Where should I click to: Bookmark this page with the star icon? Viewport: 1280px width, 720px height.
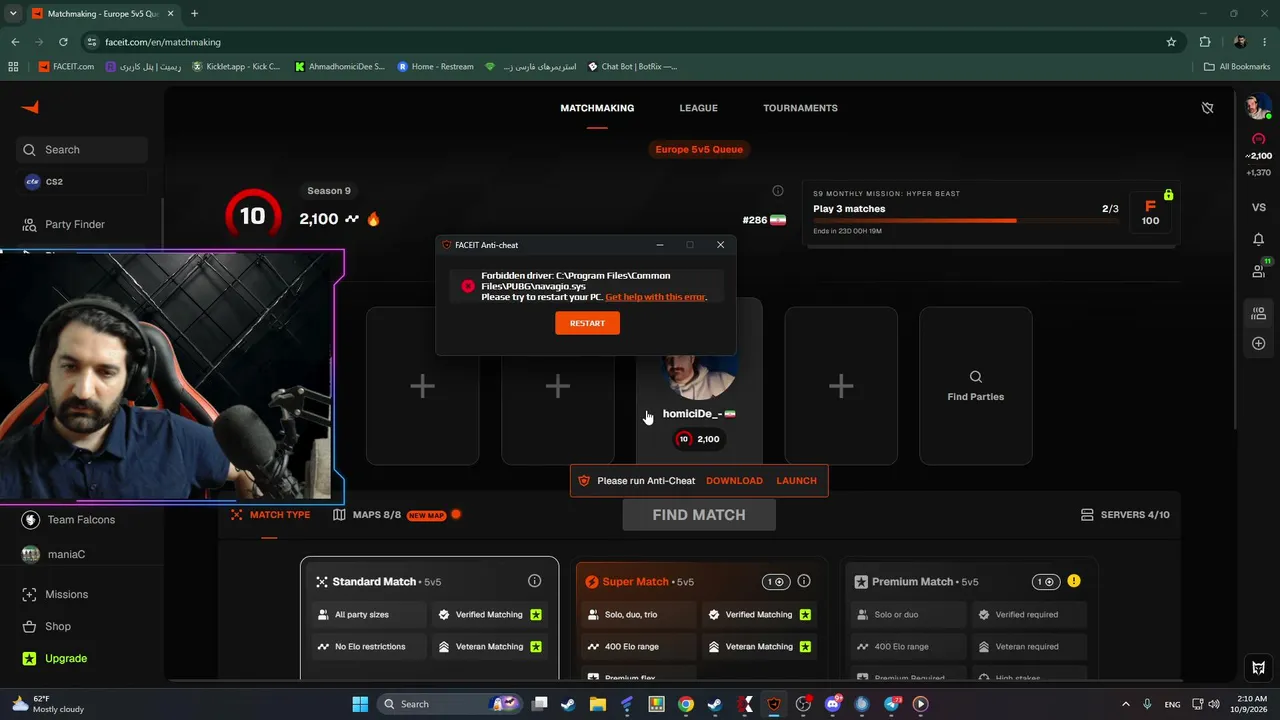tap(1171, 42)
